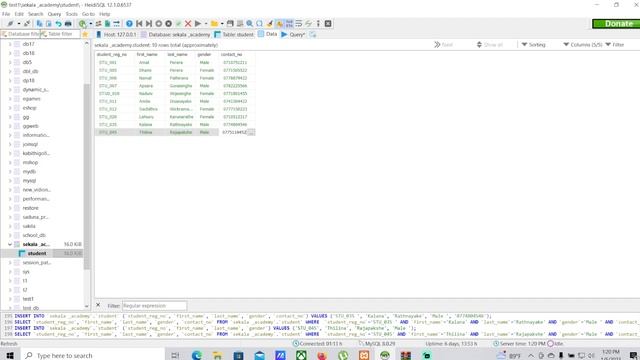Expand the mysql database node
Image resolution: width=640 pixels, height=360 pixels.
click(10, 180)
